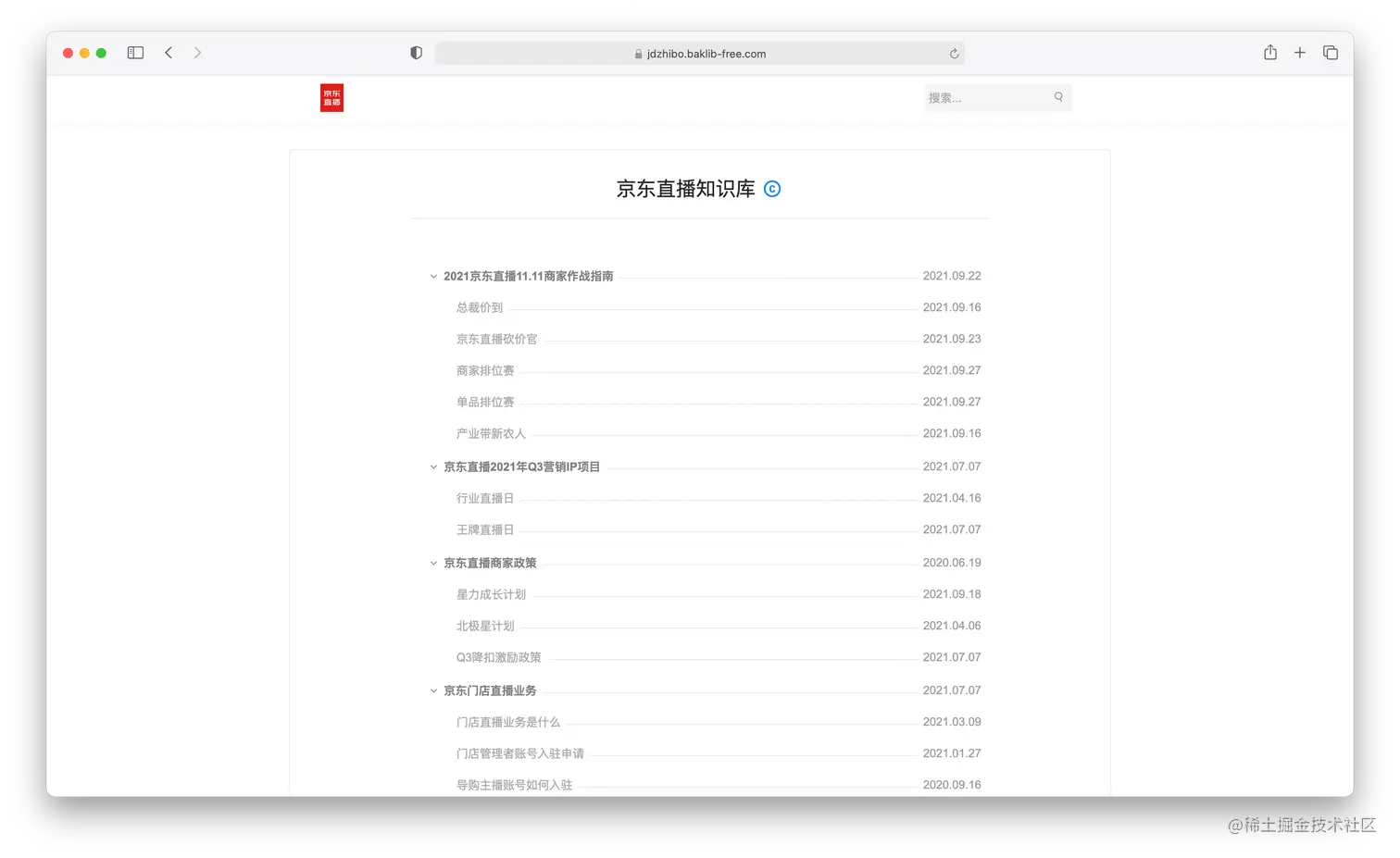Screen dimensions: 1400x858
Task: Show tab overview icon
Action: (x=1331, y=53)
